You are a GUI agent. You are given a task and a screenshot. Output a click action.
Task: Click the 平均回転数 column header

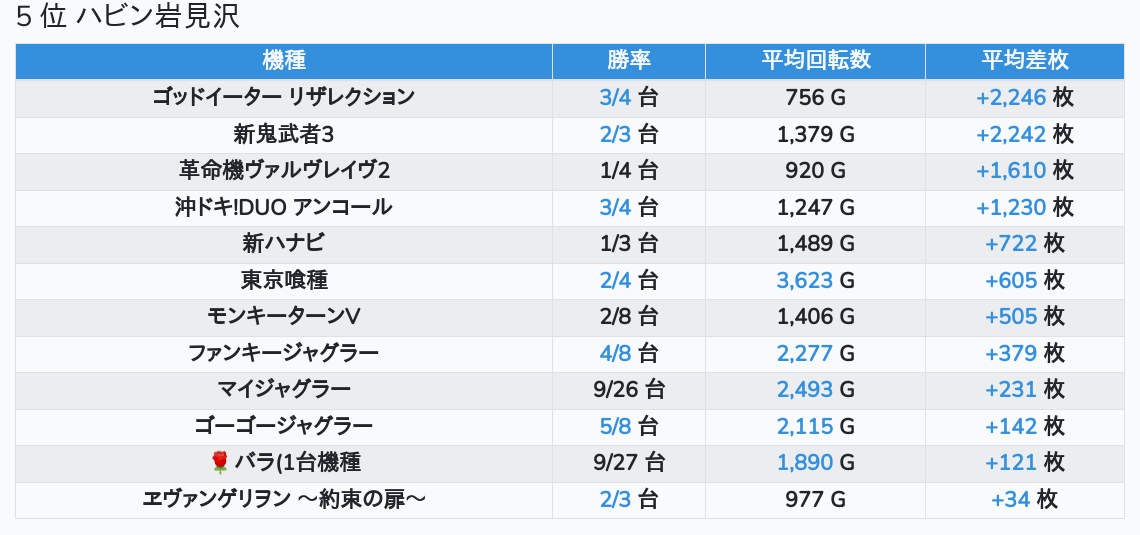815,60
